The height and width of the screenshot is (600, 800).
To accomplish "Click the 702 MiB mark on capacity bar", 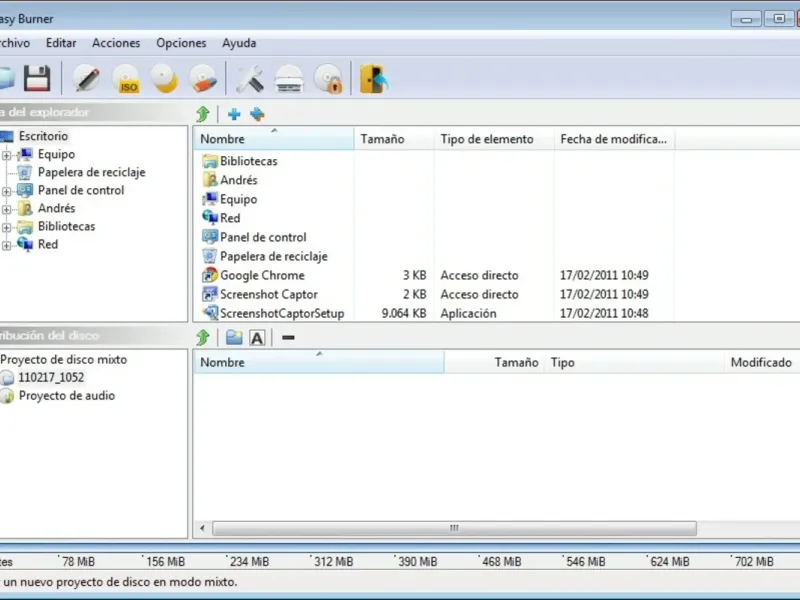I will 754,562.
